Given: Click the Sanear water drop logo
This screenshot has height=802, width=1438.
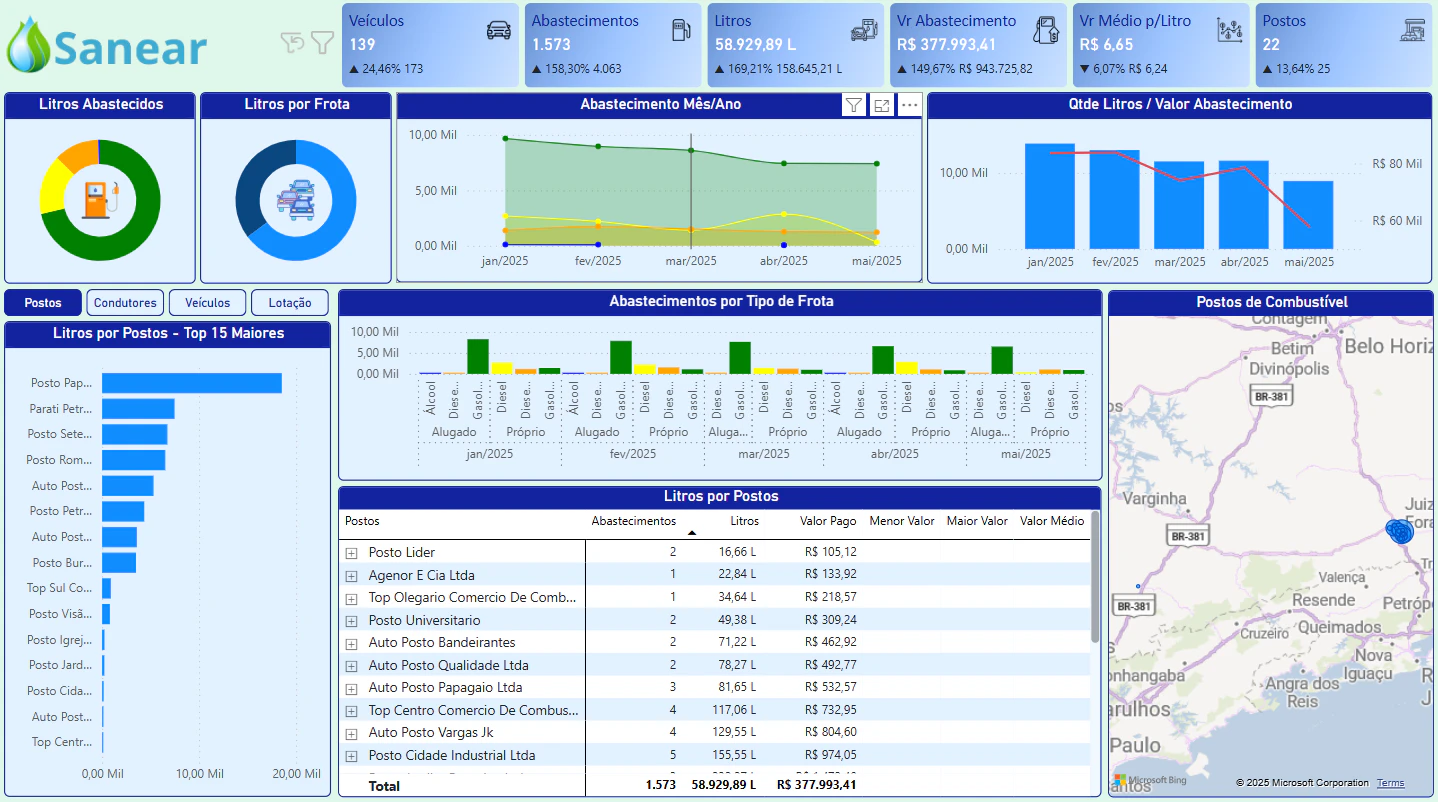Looking at the screenshot, I should coord(27,45).
